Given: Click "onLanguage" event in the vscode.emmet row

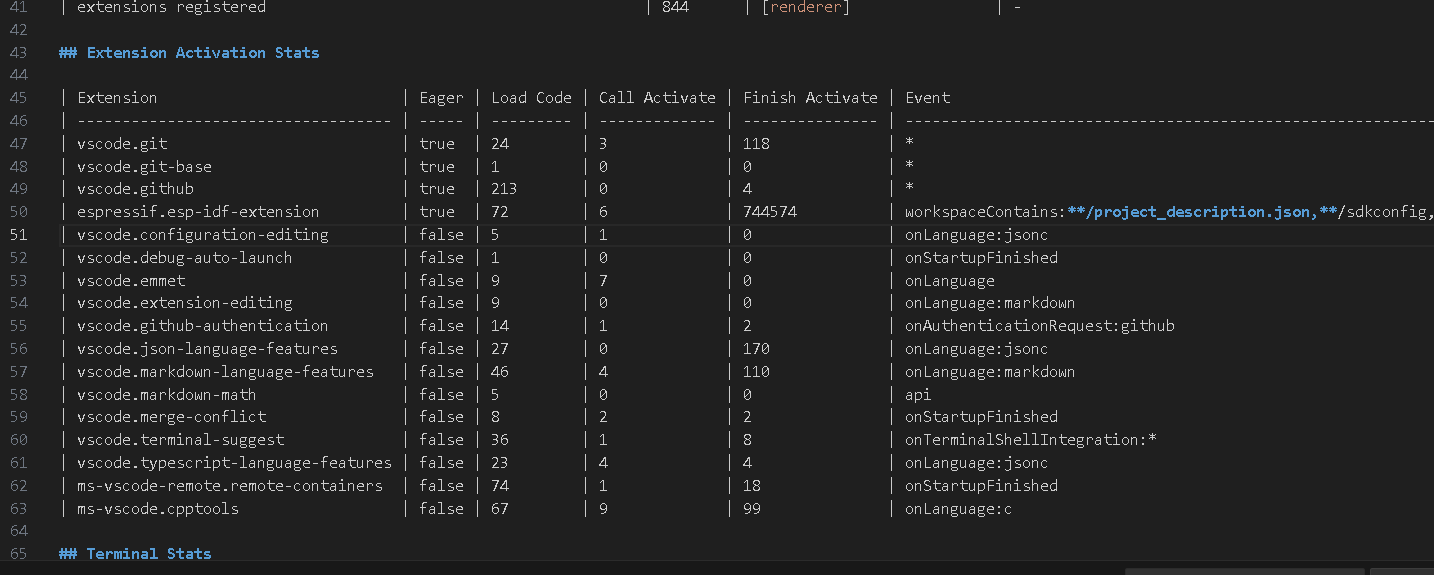Looking at the screenshot, I should click(950, 280).
